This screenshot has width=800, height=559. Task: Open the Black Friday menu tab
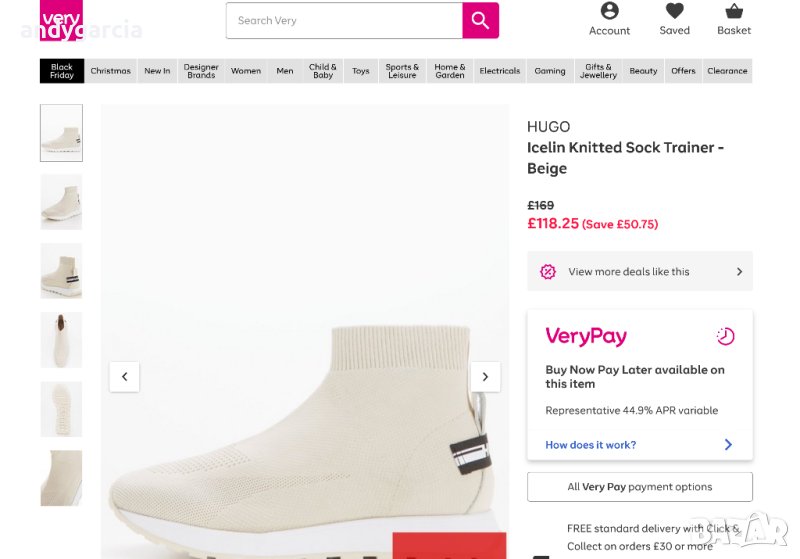click(62, 71)
